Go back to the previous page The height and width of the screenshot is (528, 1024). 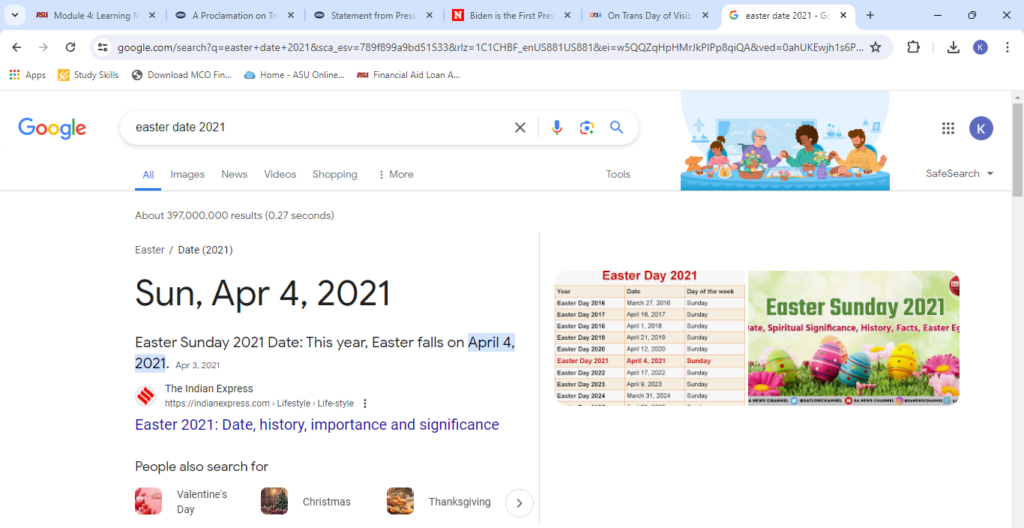pyautogui.click(x=17, y=47)
